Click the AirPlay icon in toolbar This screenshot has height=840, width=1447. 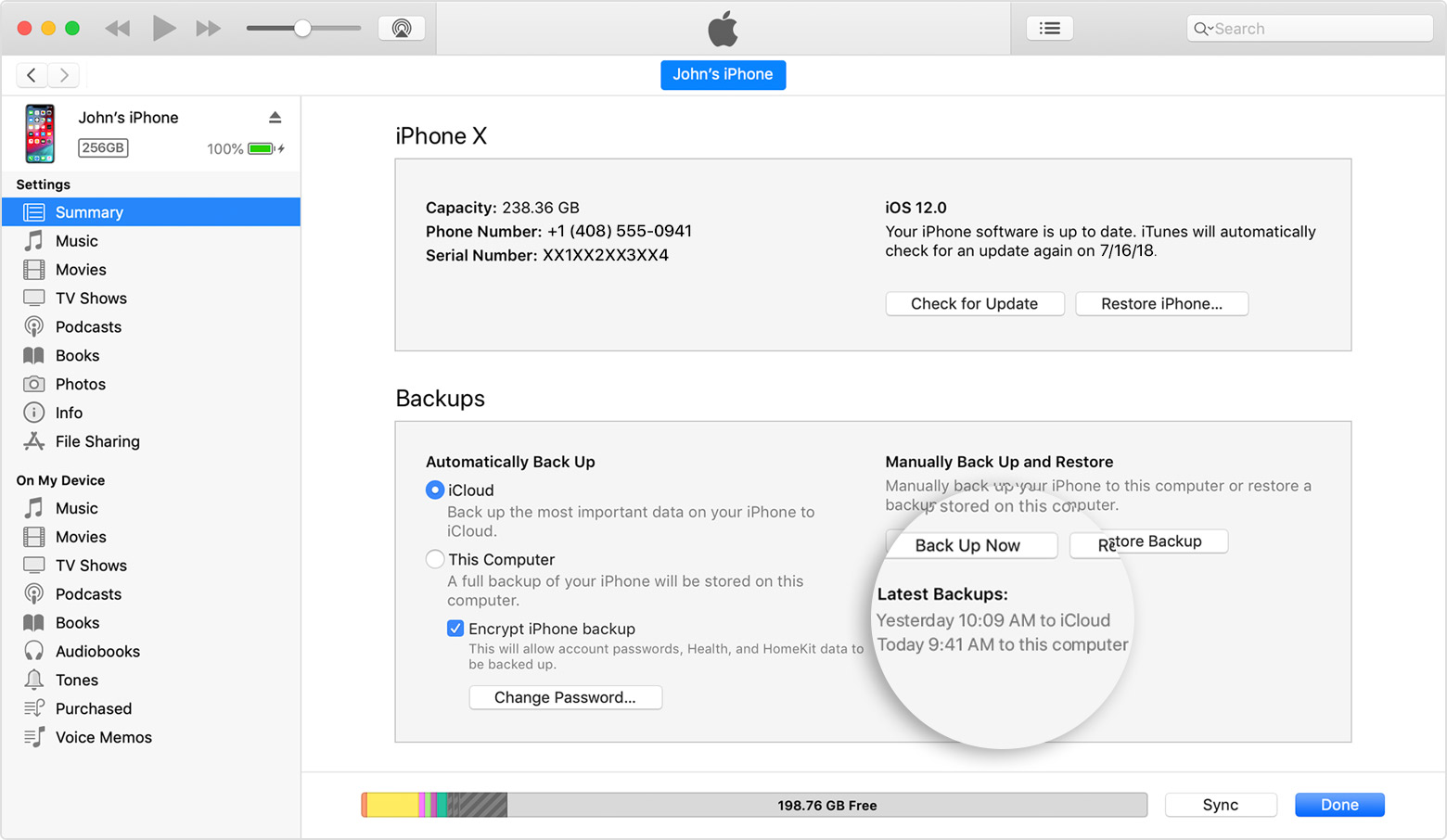[402, 29]
